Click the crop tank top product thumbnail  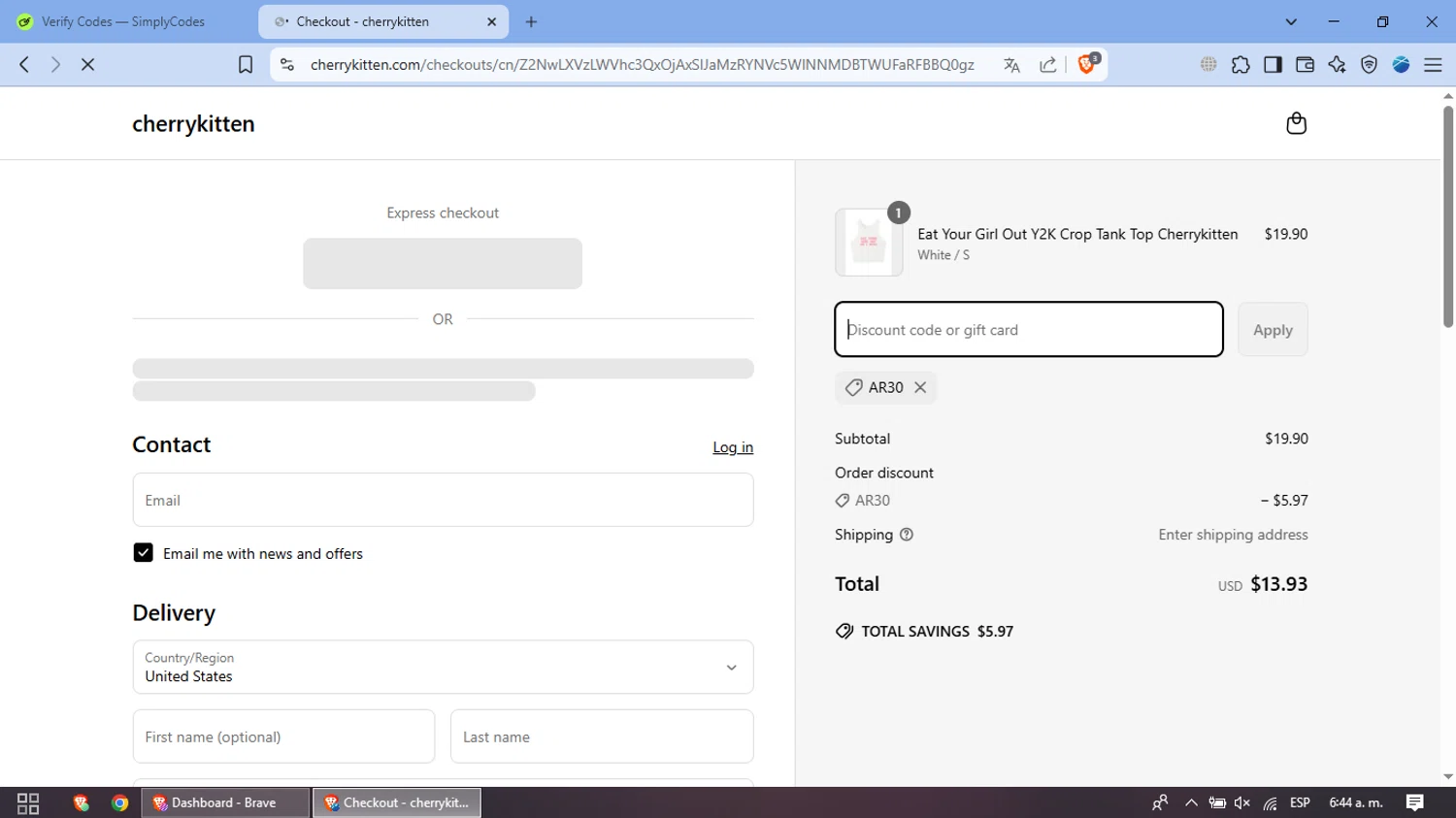click(x=869, y=243)
